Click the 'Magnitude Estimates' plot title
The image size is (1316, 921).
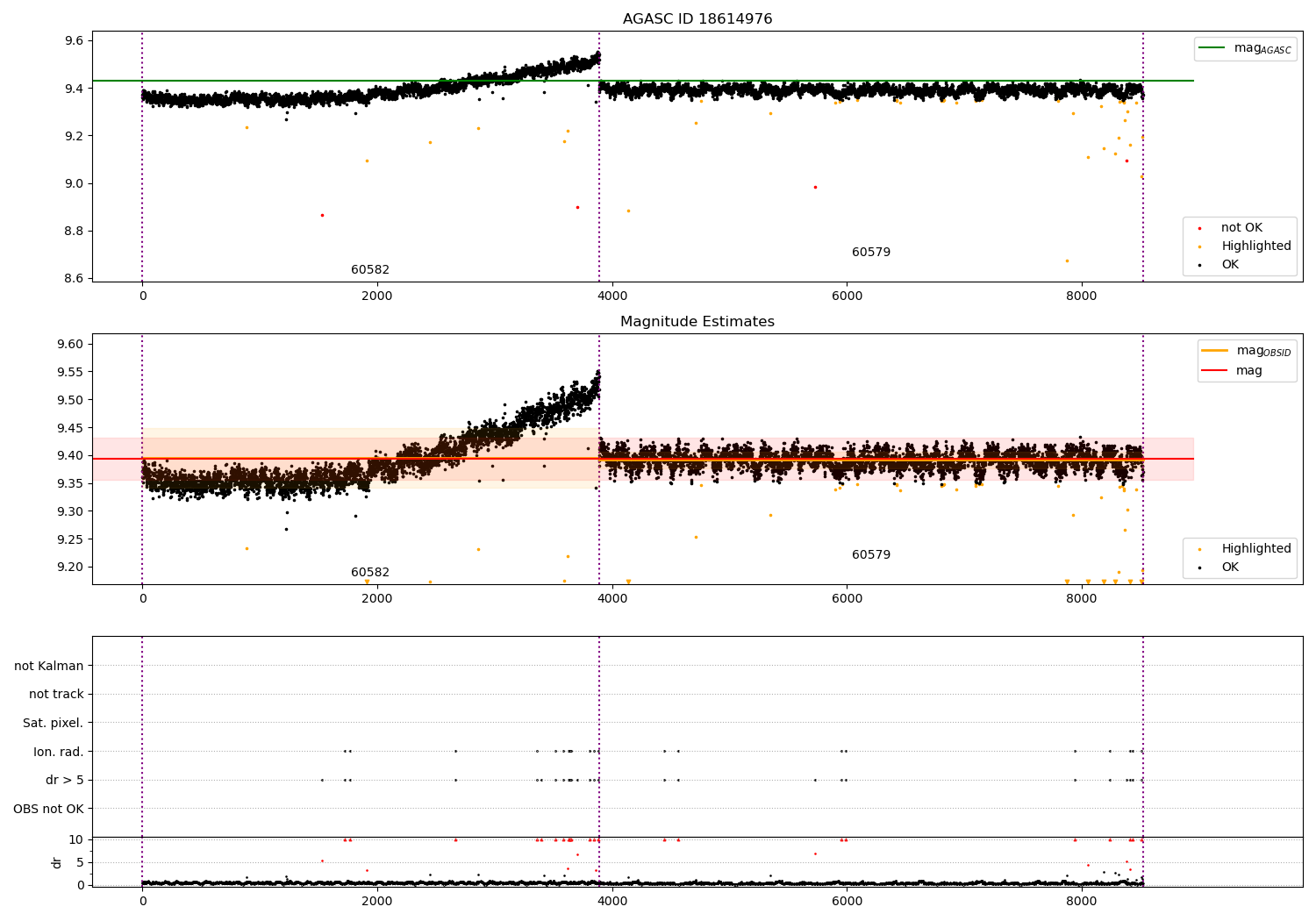[x=697, y=322]
